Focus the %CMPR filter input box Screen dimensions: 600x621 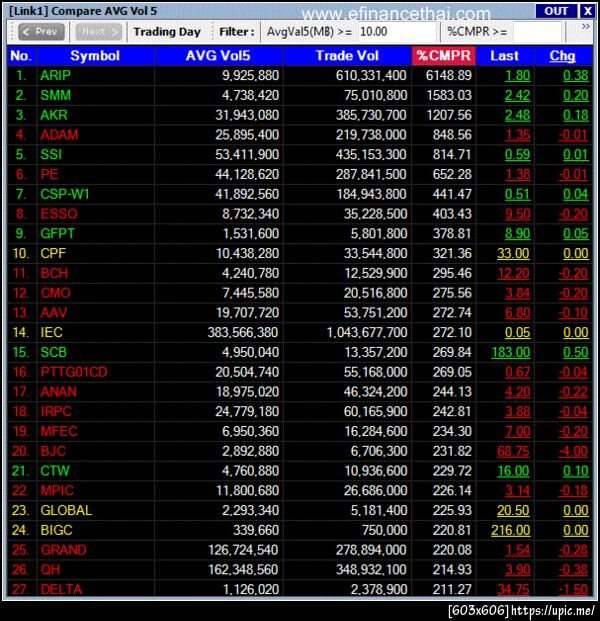tap(537, 32)
